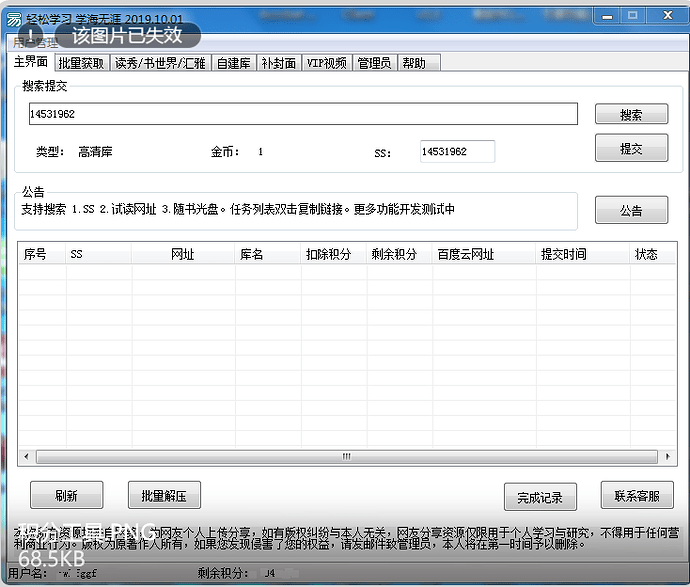The height and width of the screenshot is (587, 690).
Task: Click the horizontal scrollbar right arrow
Action: click(x=664, y=457)
